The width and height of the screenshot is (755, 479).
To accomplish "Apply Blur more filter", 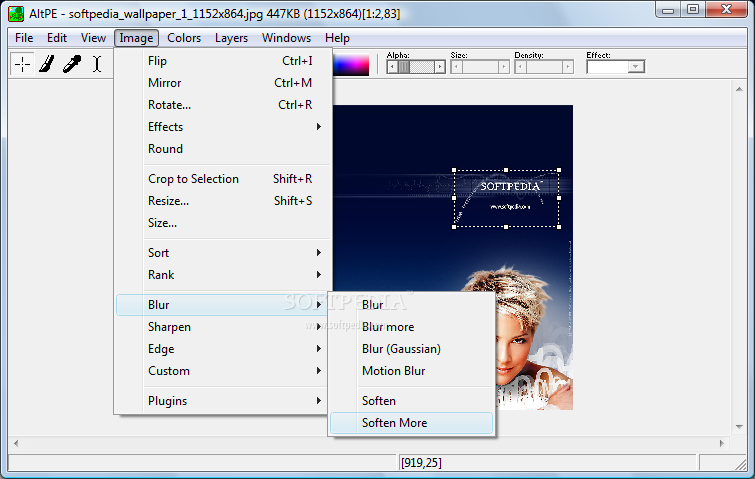I will (x=412, y=327).
